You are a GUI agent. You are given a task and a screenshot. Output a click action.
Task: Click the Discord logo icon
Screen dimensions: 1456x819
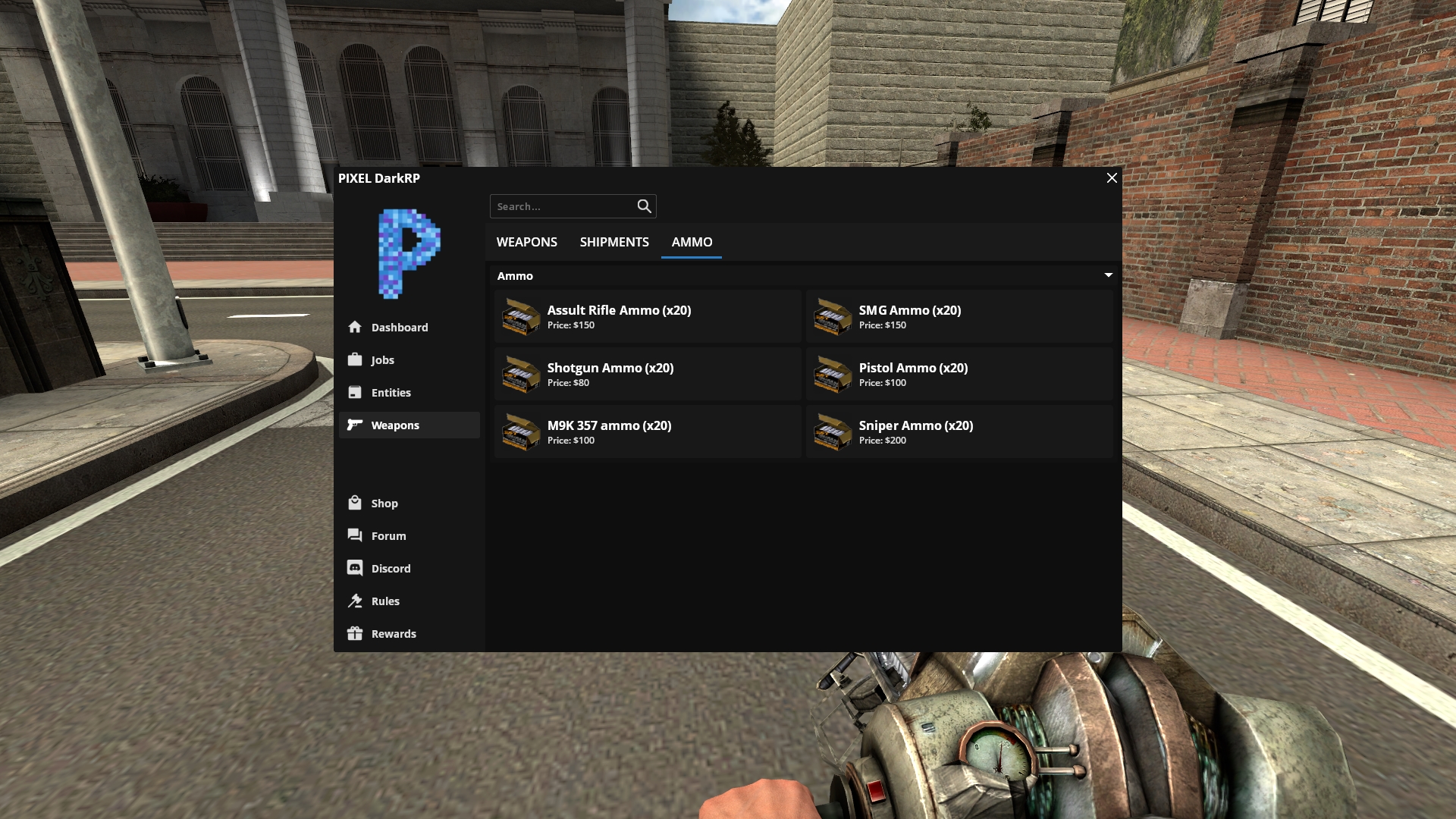(x=355, y=568)
